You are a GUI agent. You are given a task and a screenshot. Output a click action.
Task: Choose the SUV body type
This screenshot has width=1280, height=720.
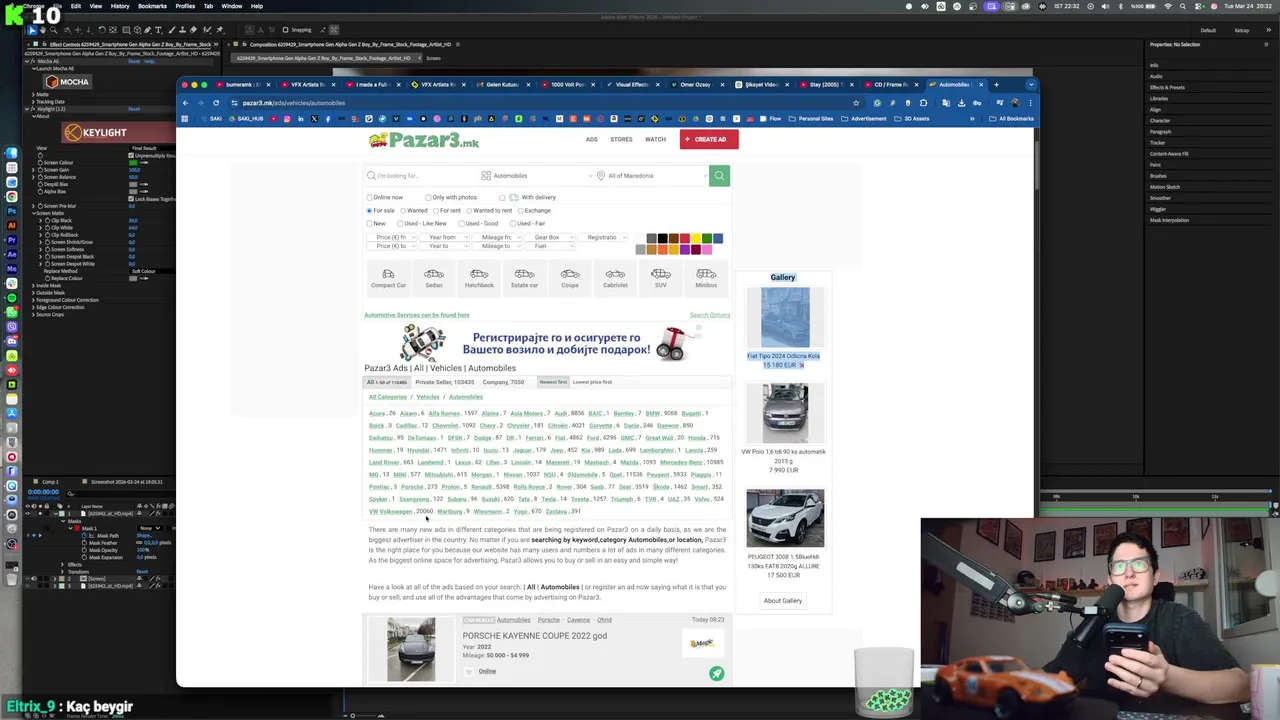pyautogui.click(x=661, y=278)
